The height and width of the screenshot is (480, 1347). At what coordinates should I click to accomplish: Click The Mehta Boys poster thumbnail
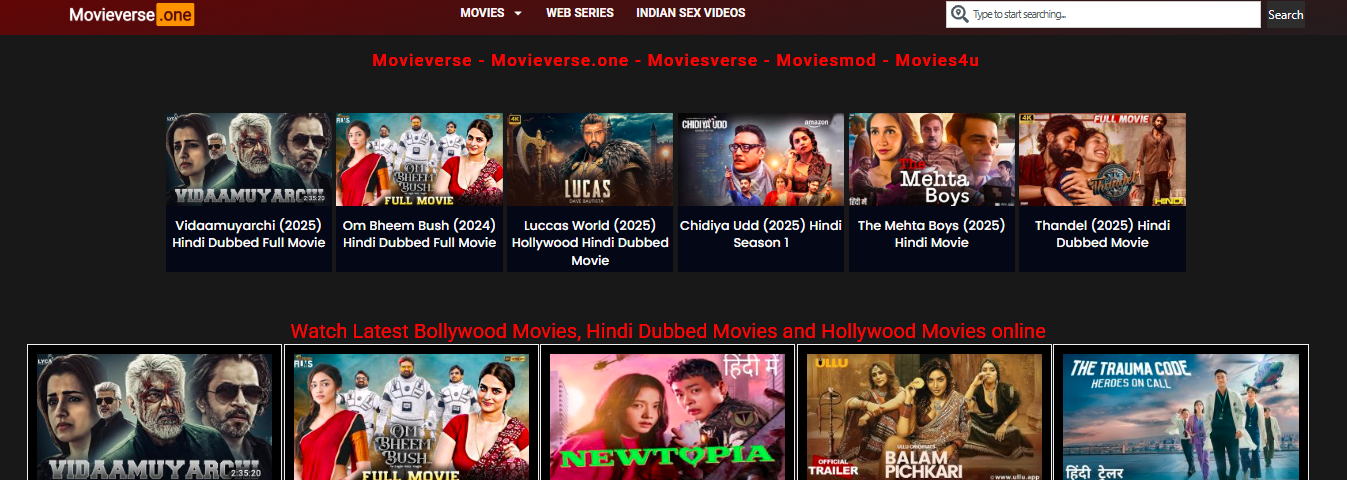pos(931,160)
